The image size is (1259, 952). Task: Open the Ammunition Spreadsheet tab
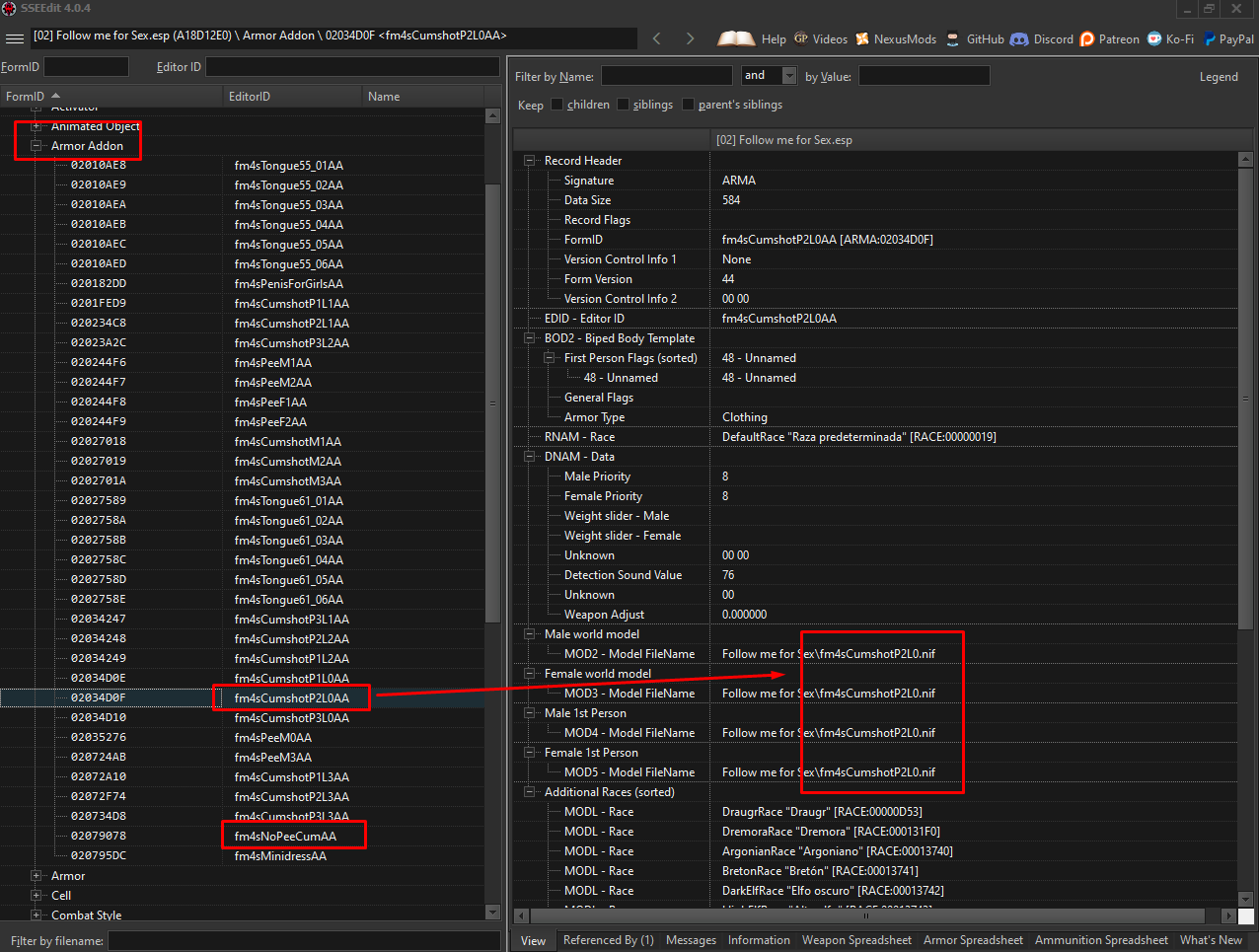(x=1101, y=940)
